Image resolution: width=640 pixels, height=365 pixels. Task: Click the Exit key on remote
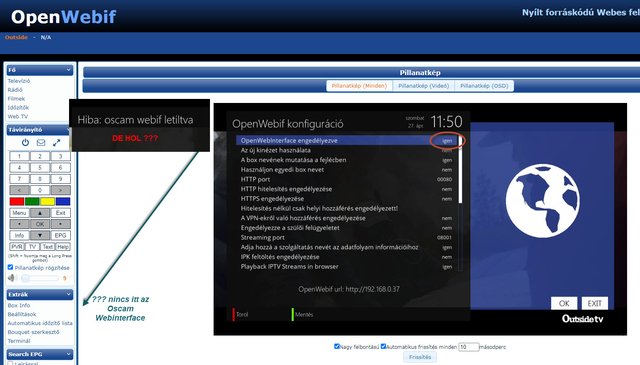coord(60,213)
